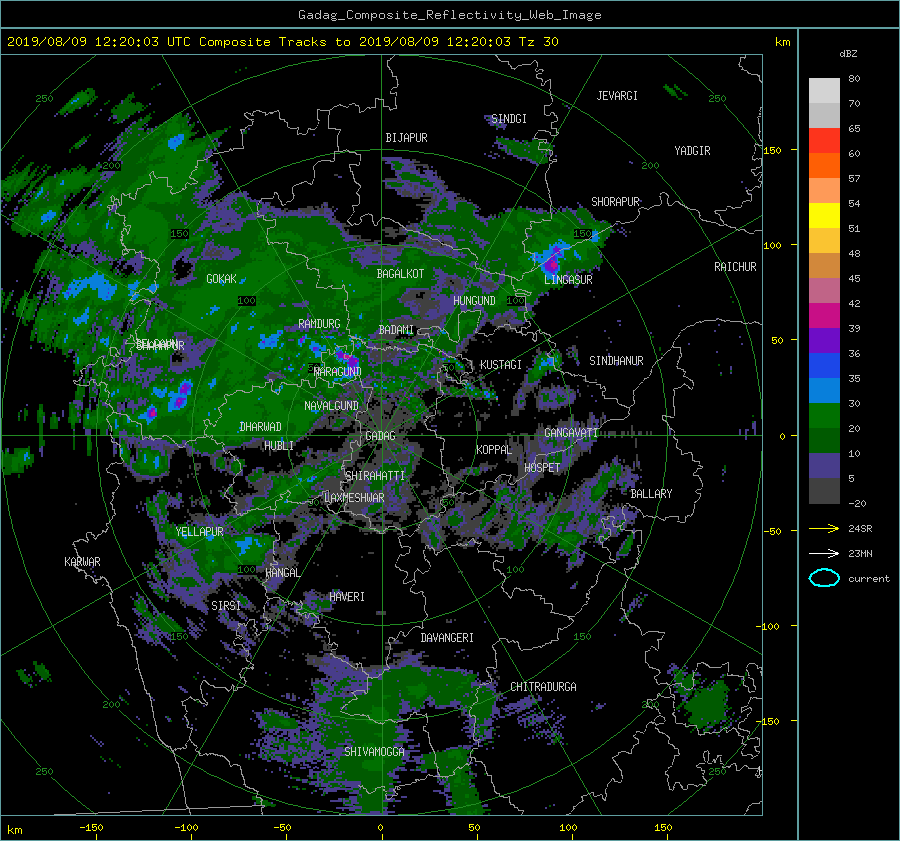Click the SINDGI city label
This screenshot has width=900, height=841.
[509, 119]
